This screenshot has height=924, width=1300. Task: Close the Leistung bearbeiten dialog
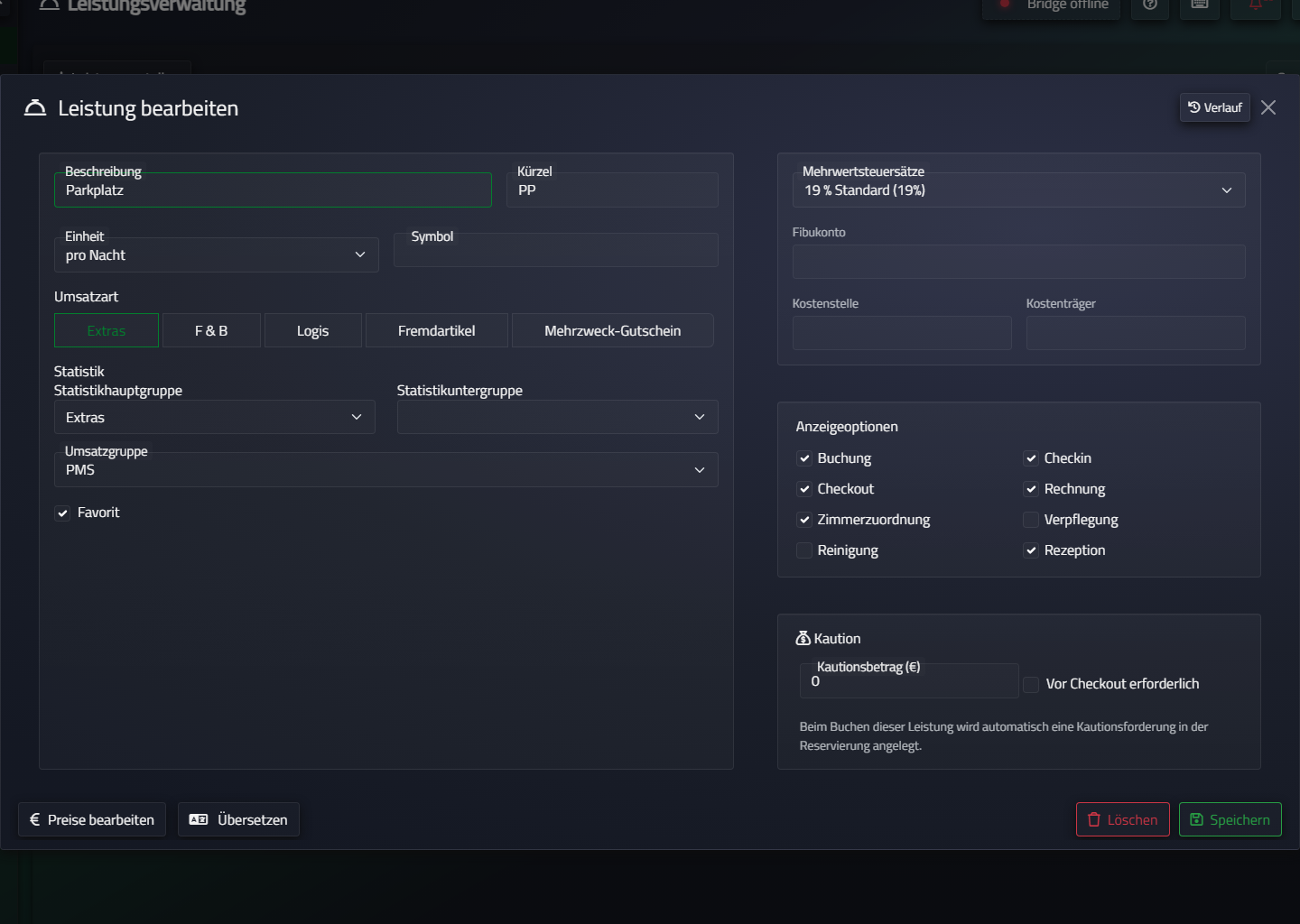[x=1268, y=107]
